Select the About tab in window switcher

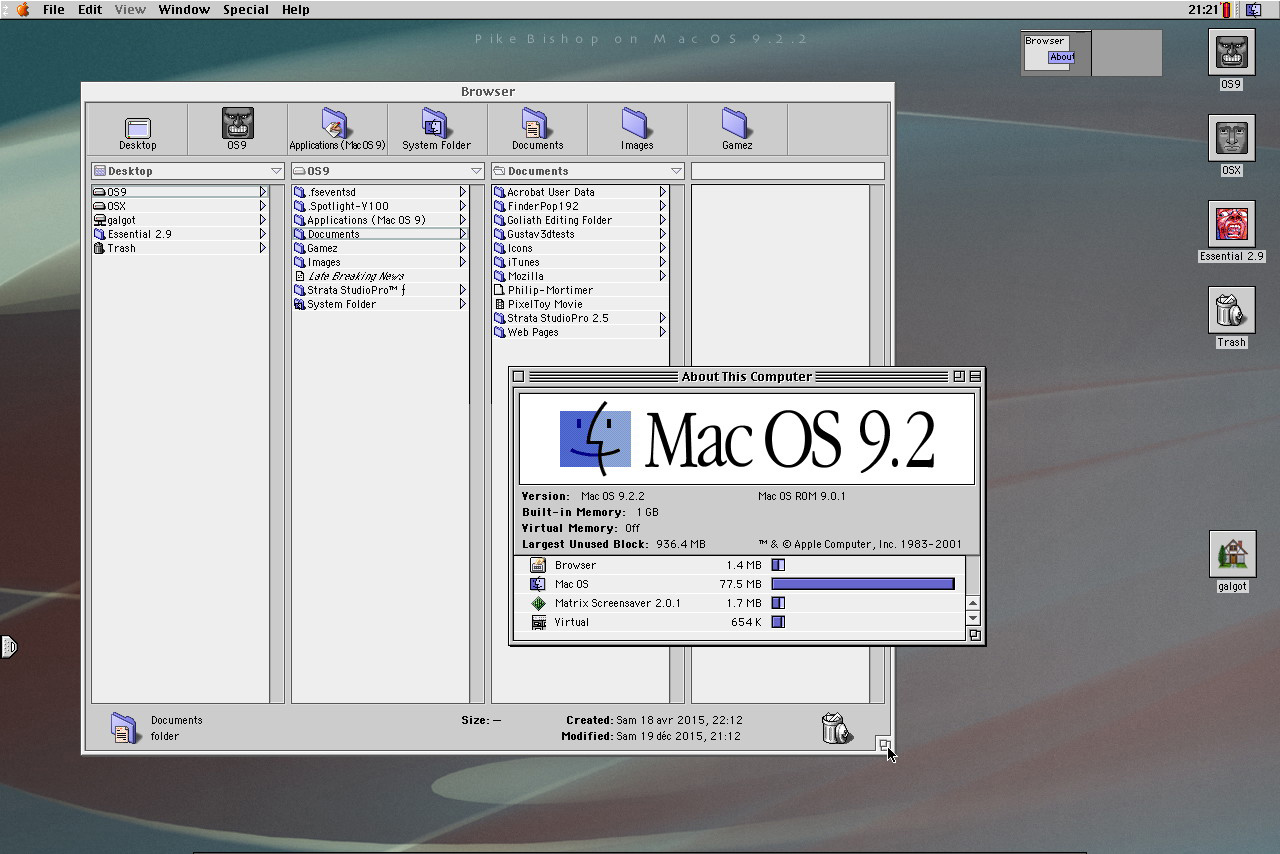click(1061, 57)
